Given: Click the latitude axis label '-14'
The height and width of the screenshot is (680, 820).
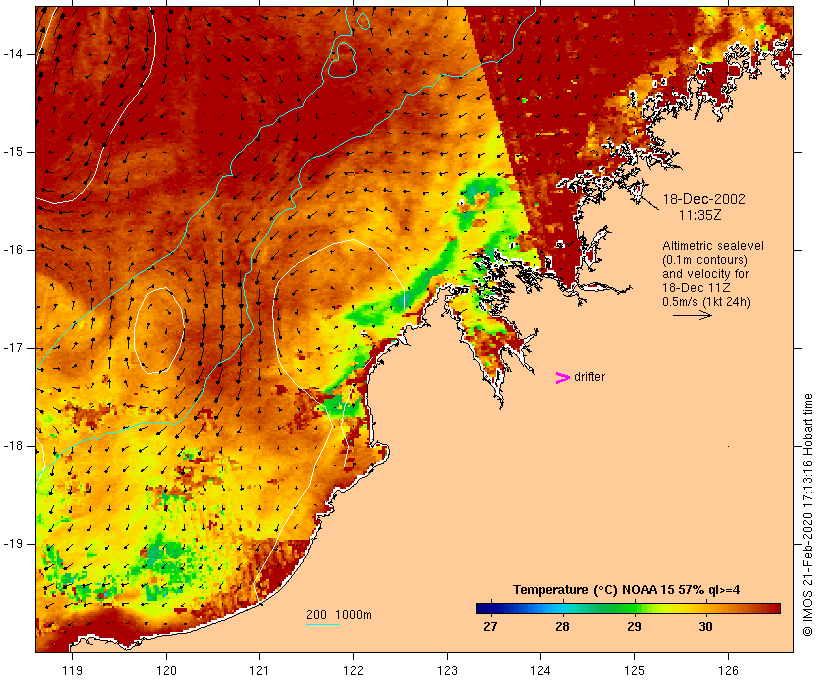Looking at the screenshot, I should tap(13, 54).
